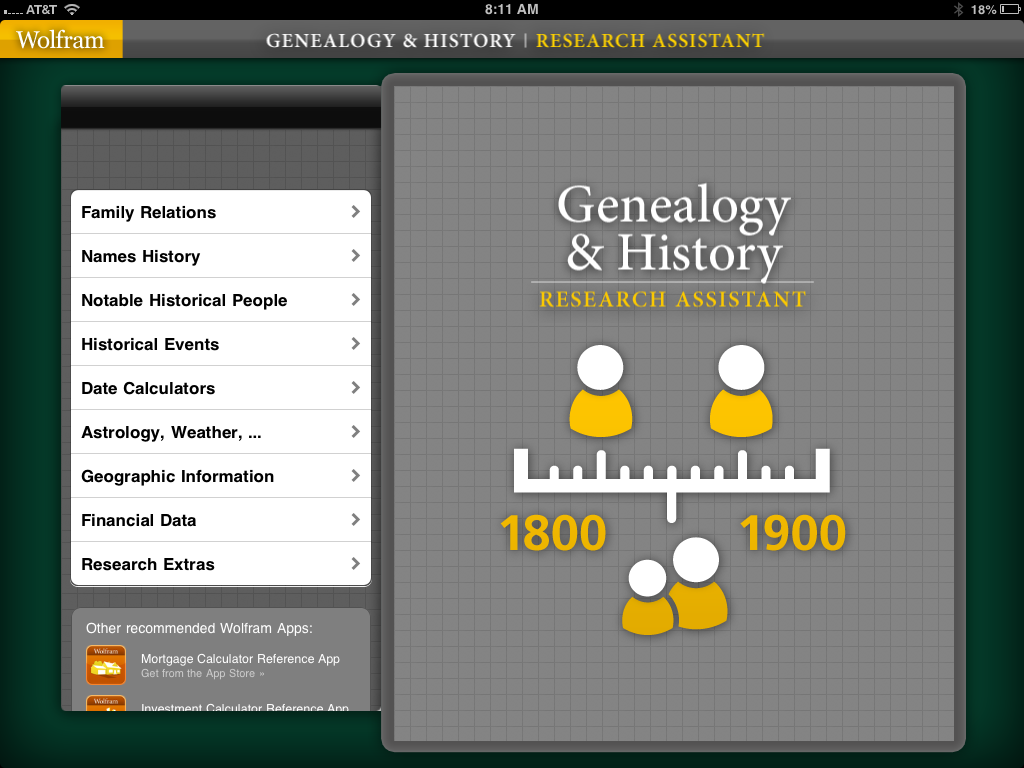Tap the Wolfram logo badge
The width and height of the screenshot is (1024, 768).
coord(61,40)
